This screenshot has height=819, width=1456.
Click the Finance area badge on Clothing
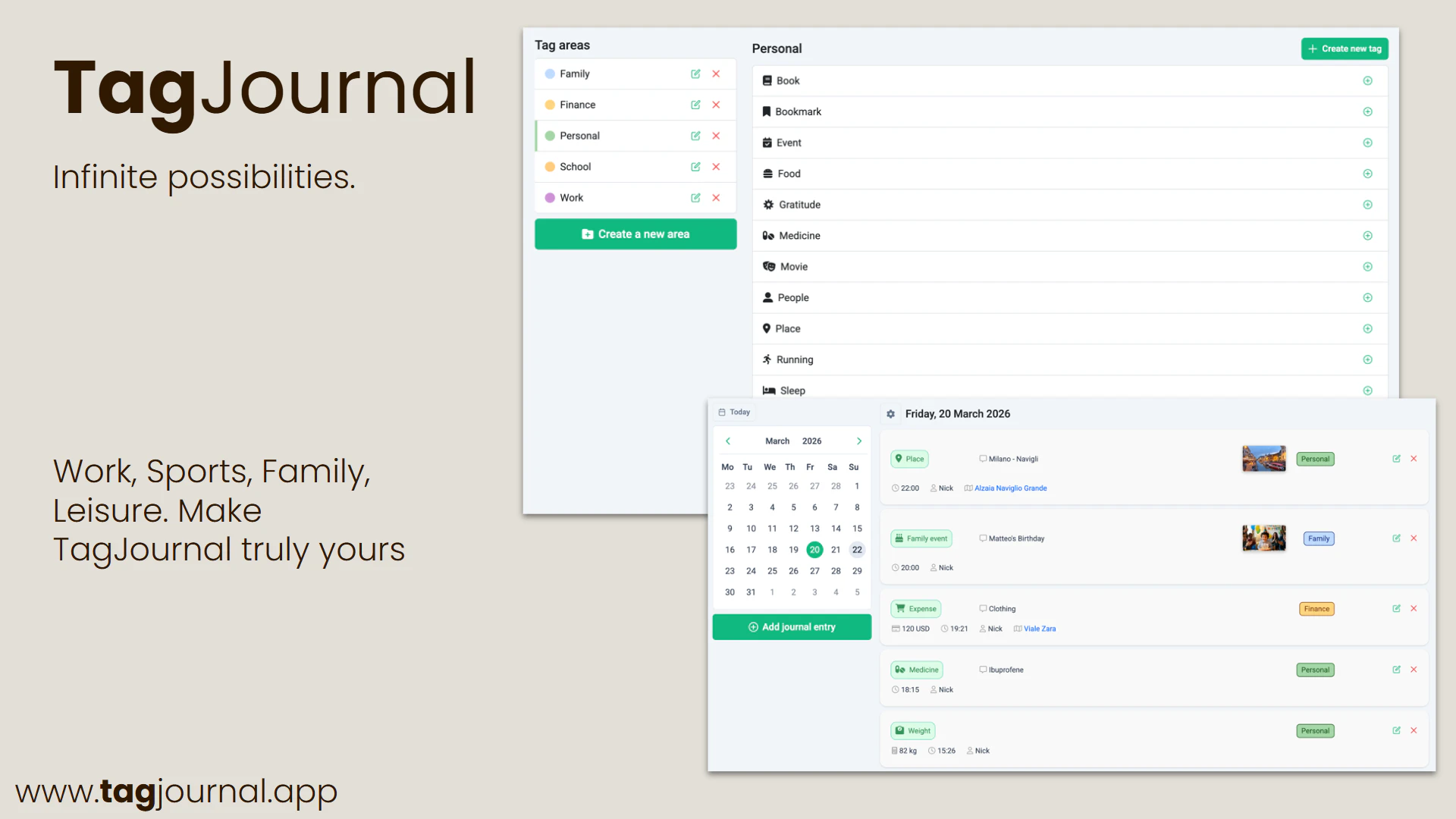tap(1316, 609)
